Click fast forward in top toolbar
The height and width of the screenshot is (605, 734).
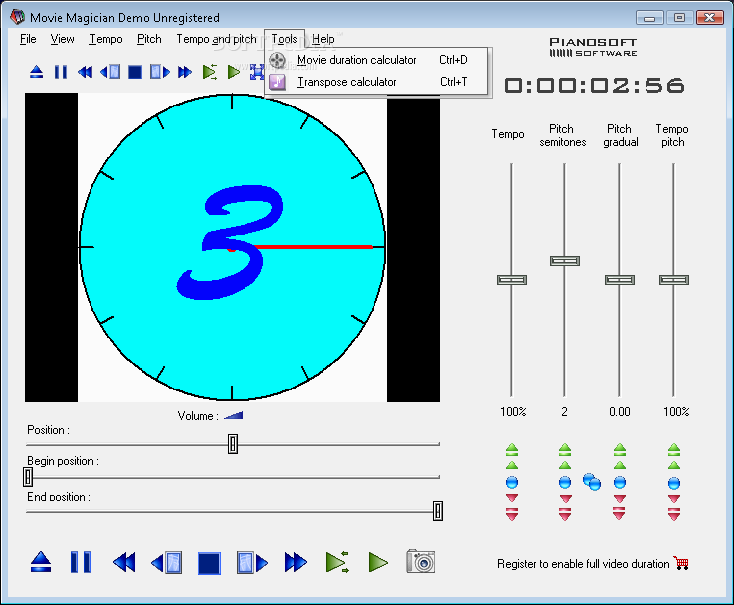coord(185,72)
